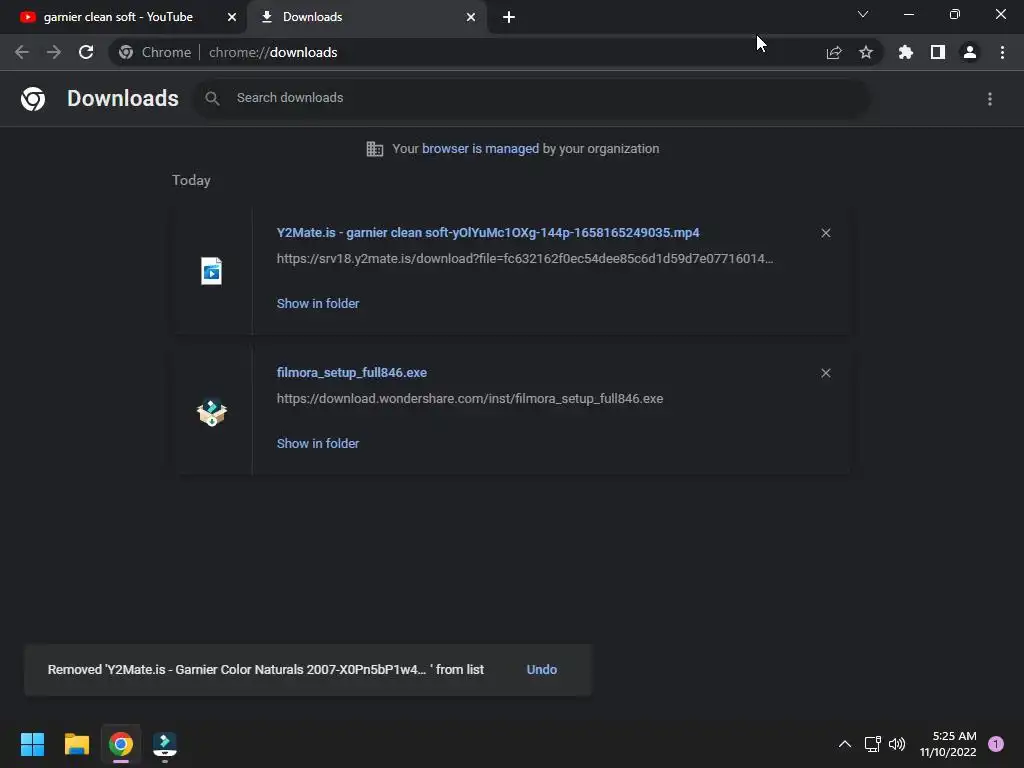The width and height of the screenshot is (1024, 768).
Task: Go back with the browser back arrow
Action: tap(22, 52)
